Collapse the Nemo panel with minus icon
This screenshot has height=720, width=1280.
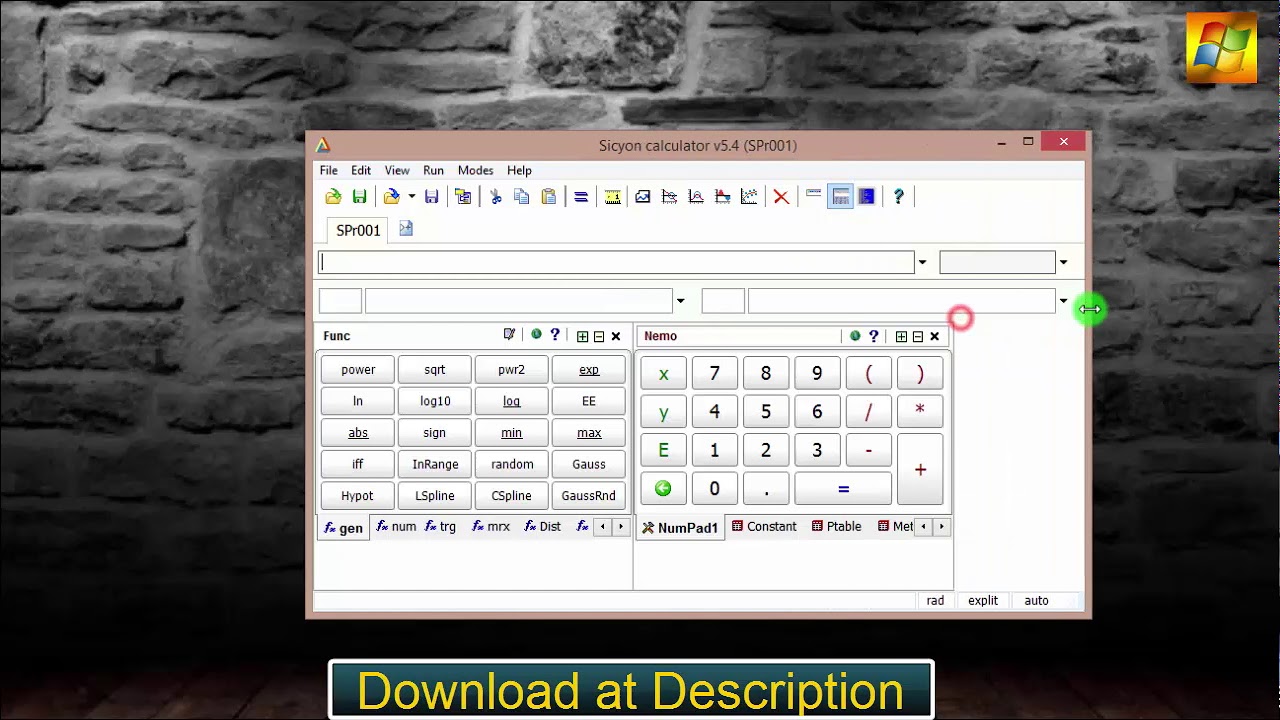(918, 336)
